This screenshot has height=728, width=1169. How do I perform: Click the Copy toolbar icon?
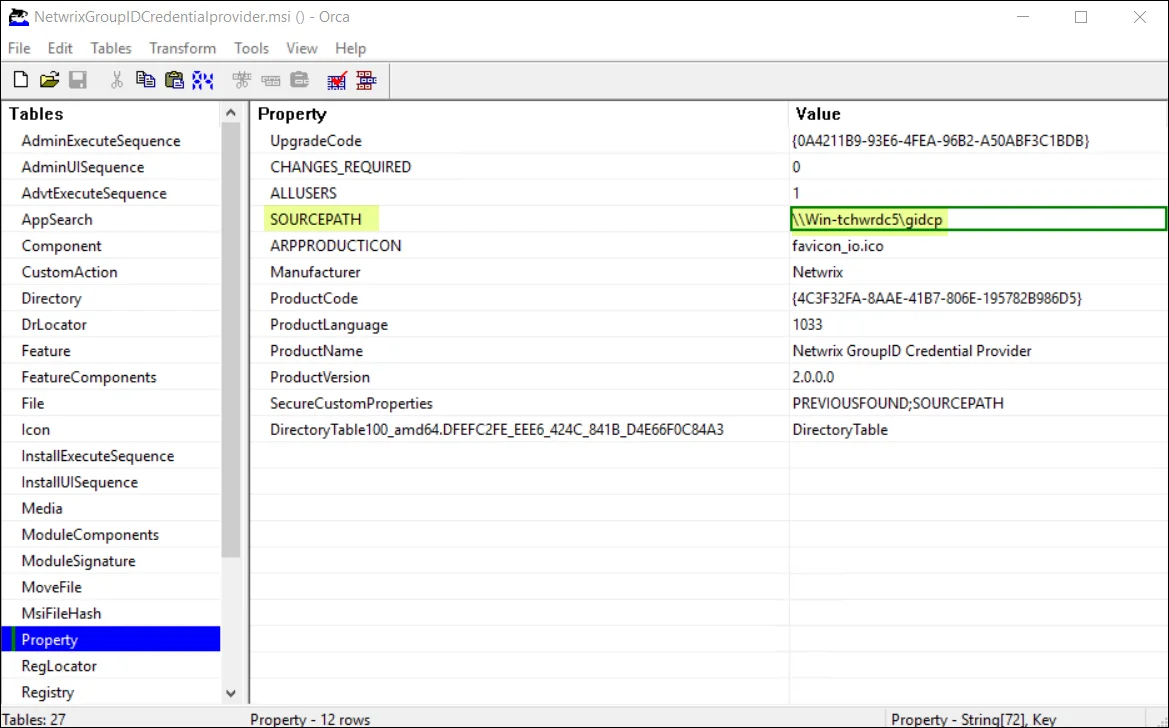click(x=145, y=80)
